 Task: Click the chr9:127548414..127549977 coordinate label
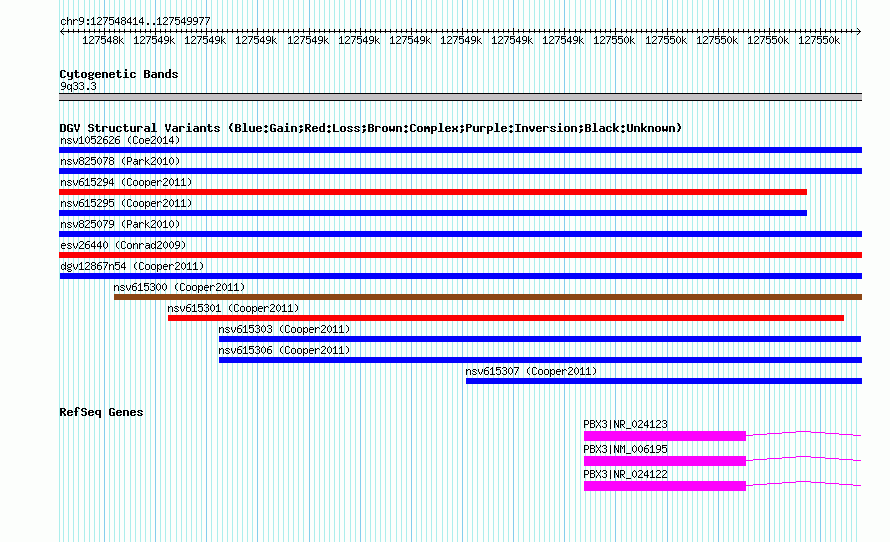[135, 22]
